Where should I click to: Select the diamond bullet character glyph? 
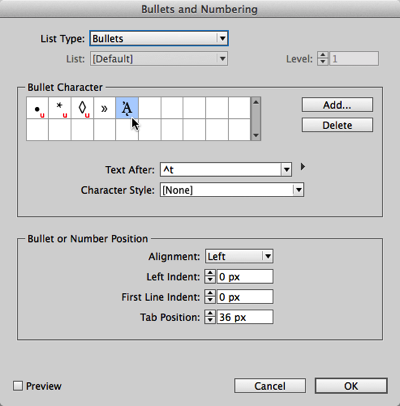click(x=82, y=108)
